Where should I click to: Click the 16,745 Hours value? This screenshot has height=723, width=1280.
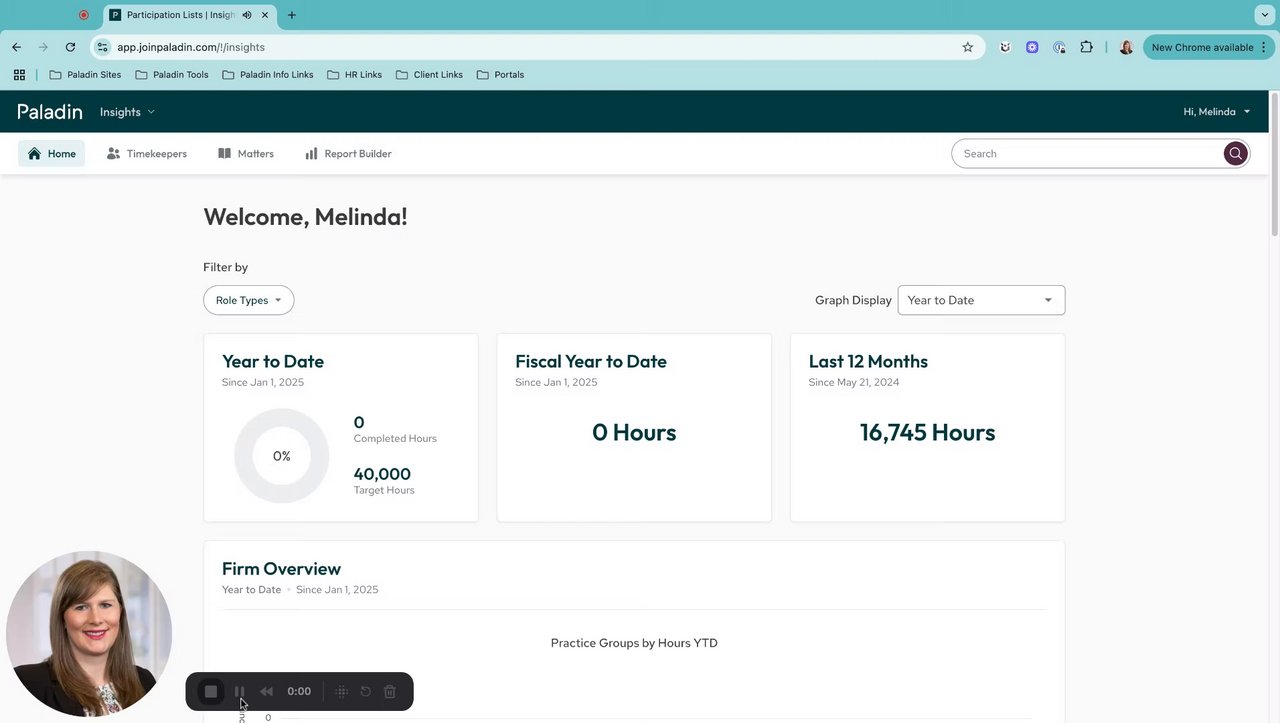point(927,432)
